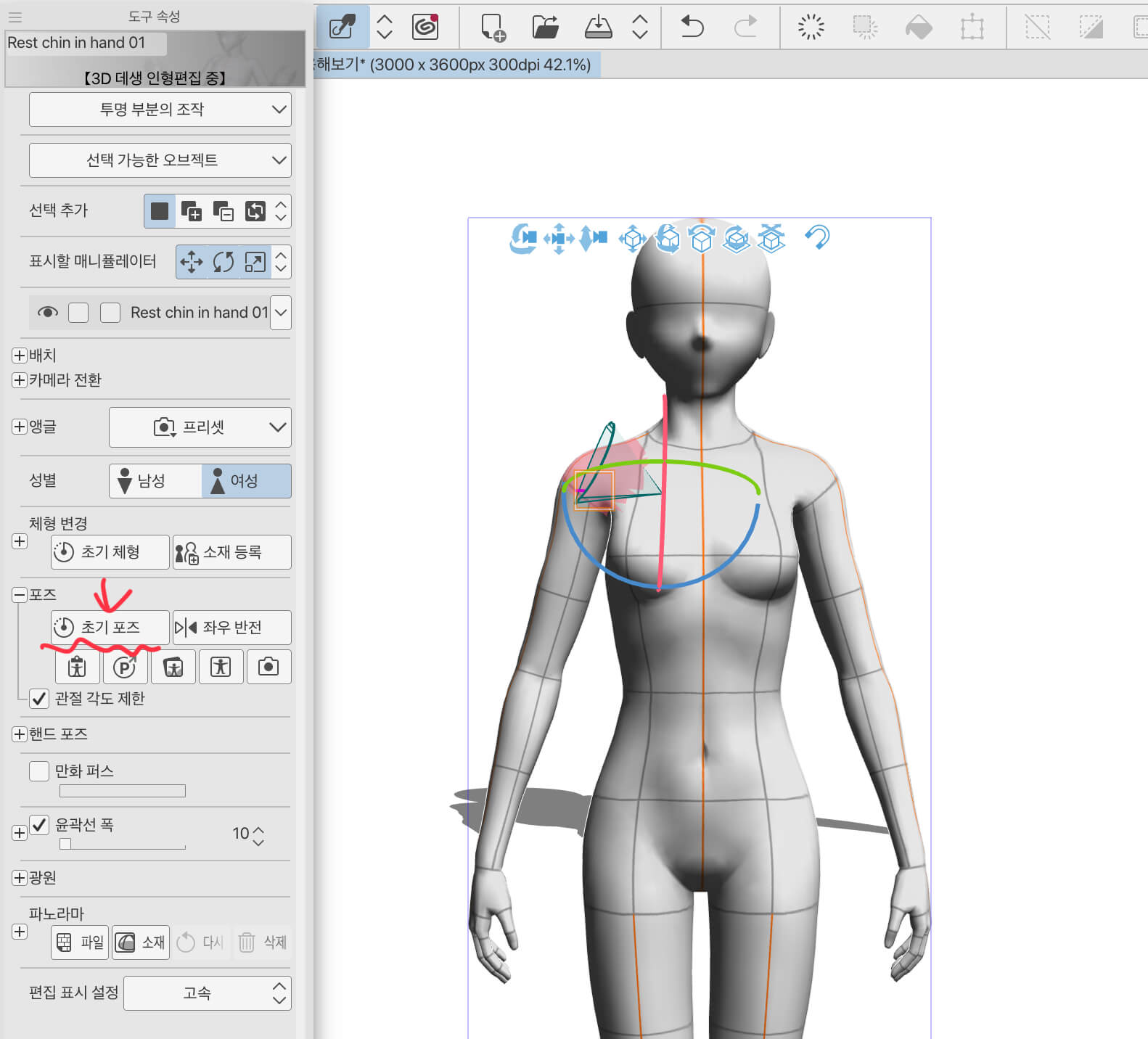Click the redo arrow icon

pos(745,27)
